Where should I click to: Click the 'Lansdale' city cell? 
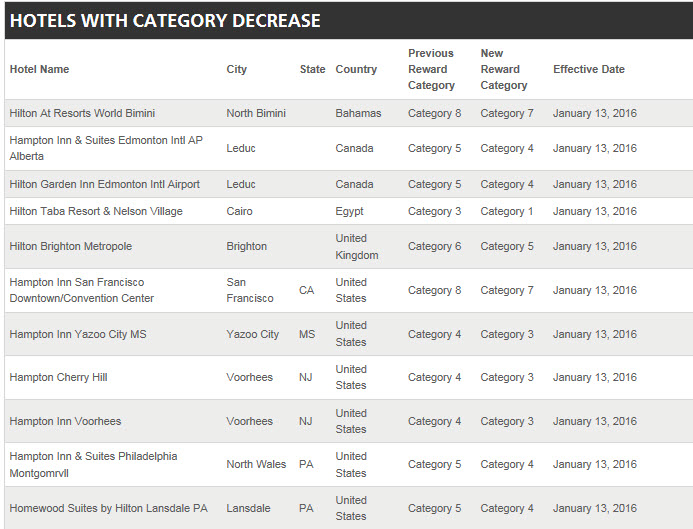(x=248, y=508)
